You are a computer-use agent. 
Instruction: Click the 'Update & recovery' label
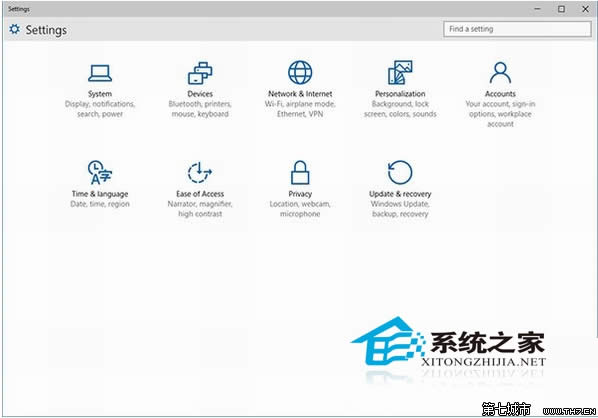click(x=400, y=194)
